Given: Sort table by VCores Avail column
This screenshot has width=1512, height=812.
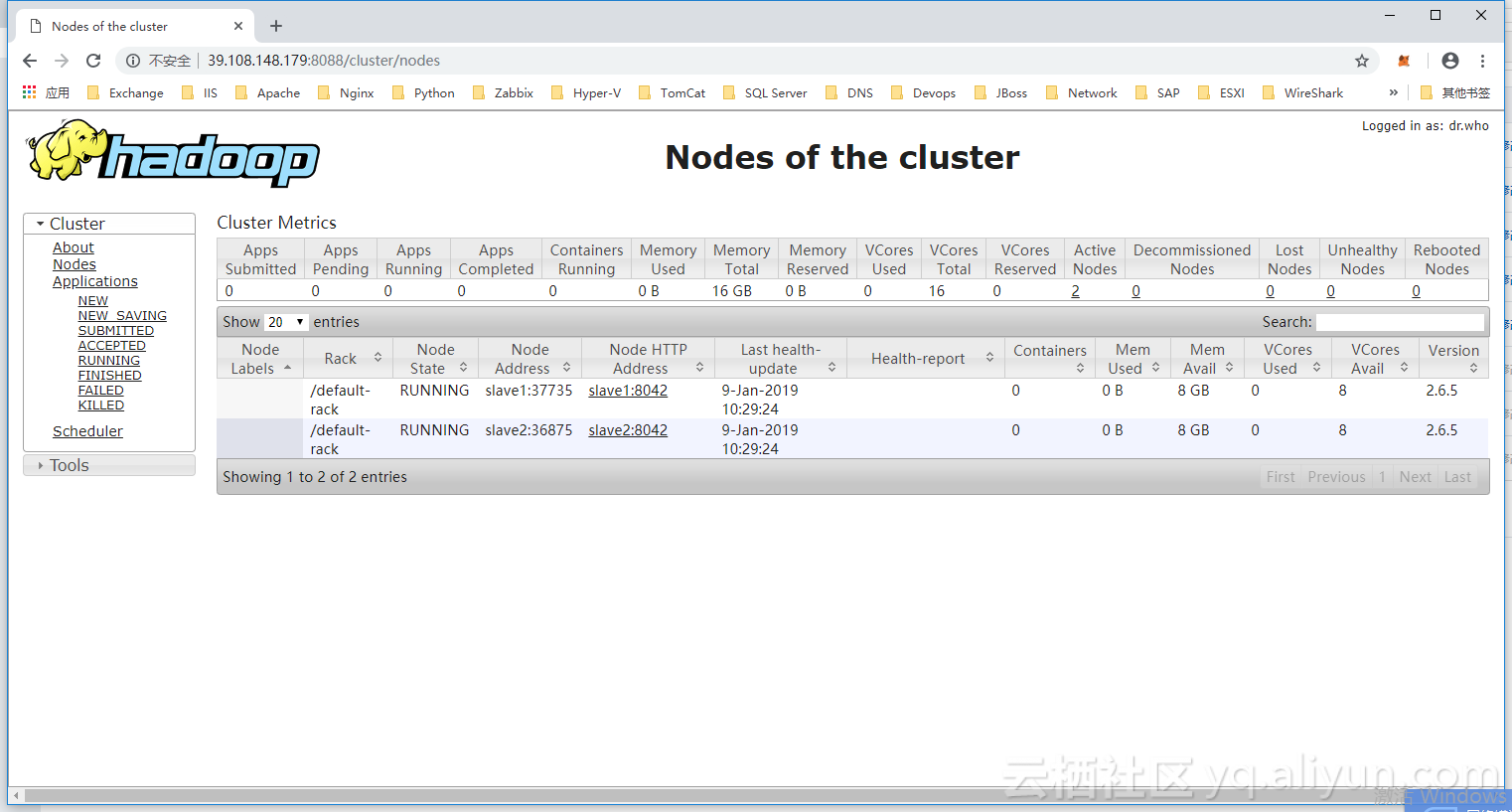Looking at the screenshot, I should (x=1375, y=359).
